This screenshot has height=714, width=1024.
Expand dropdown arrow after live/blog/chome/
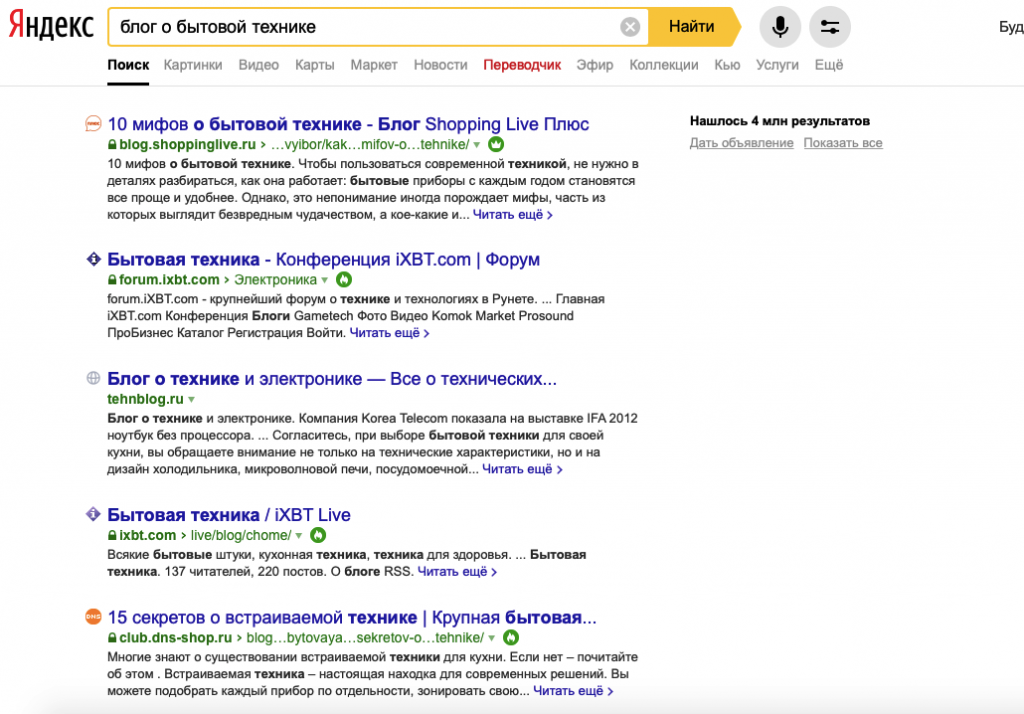pos(298,536)
